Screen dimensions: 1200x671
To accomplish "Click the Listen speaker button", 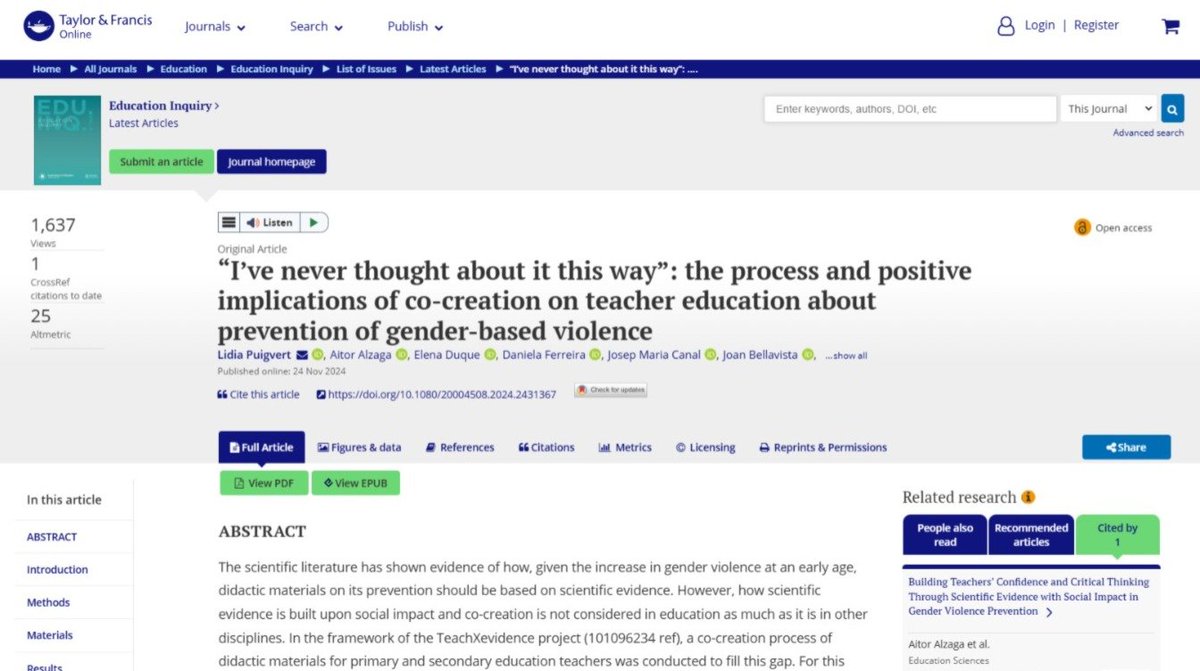I will pos(270,223).
